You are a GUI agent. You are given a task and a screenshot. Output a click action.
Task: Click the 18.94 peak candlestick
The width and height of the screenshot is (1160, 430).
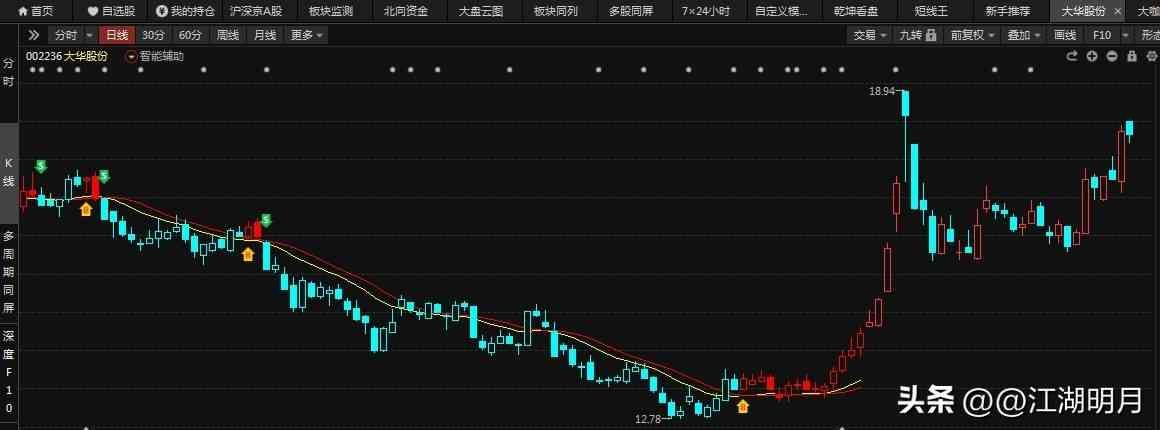[x=905, y=103]
